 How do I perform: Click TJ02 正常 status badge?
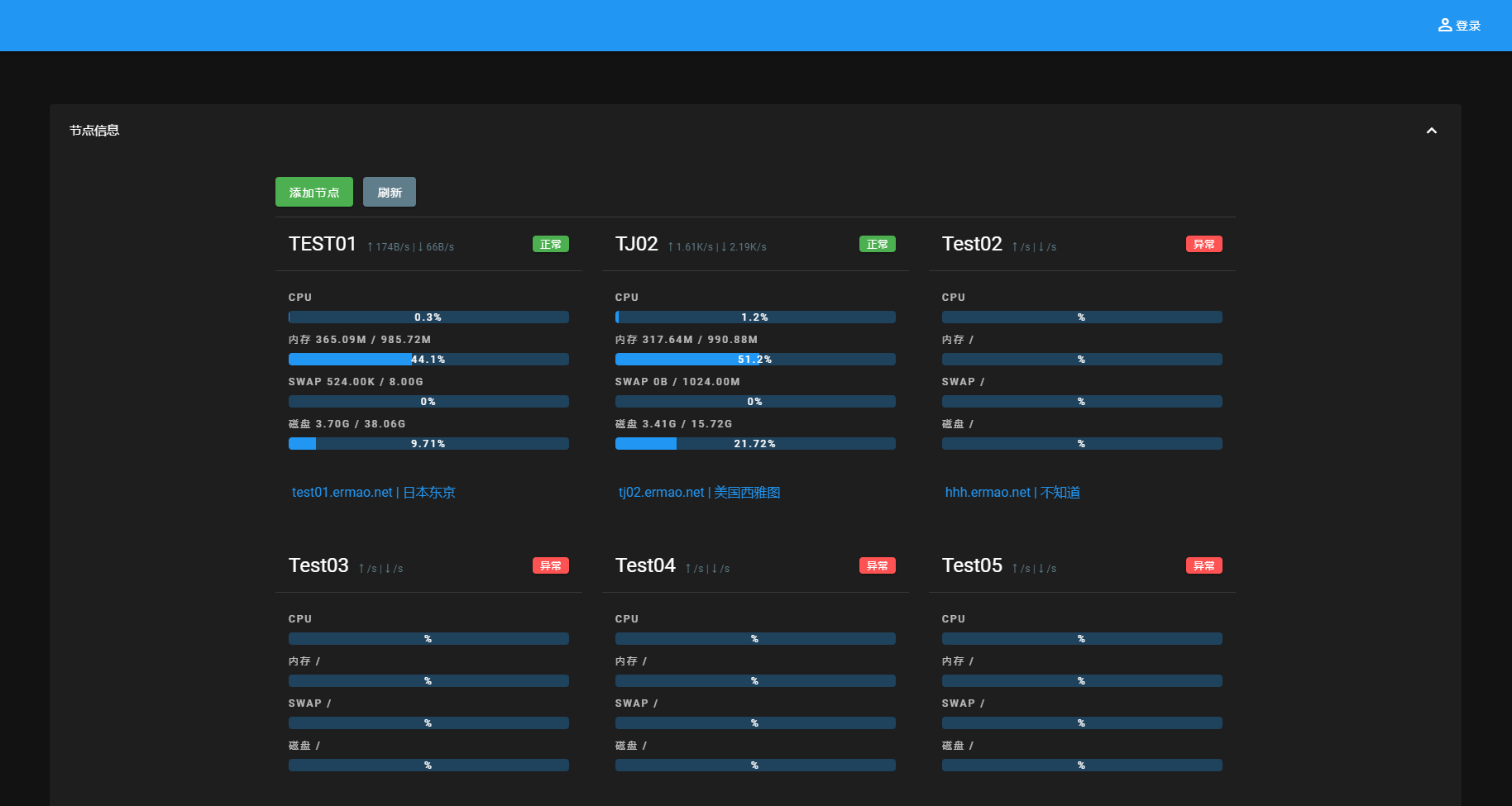pos(878,244)
